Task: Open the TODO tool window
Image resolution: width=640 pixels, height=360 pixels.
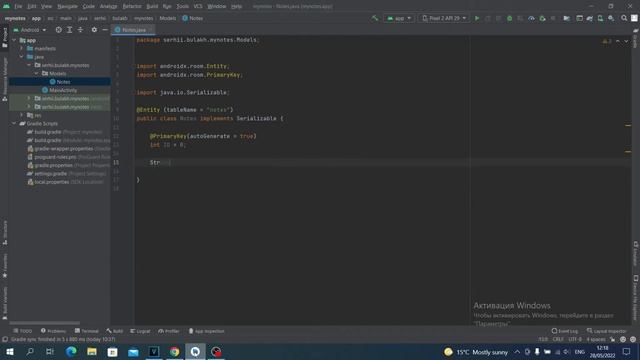Action: (22, 331)
